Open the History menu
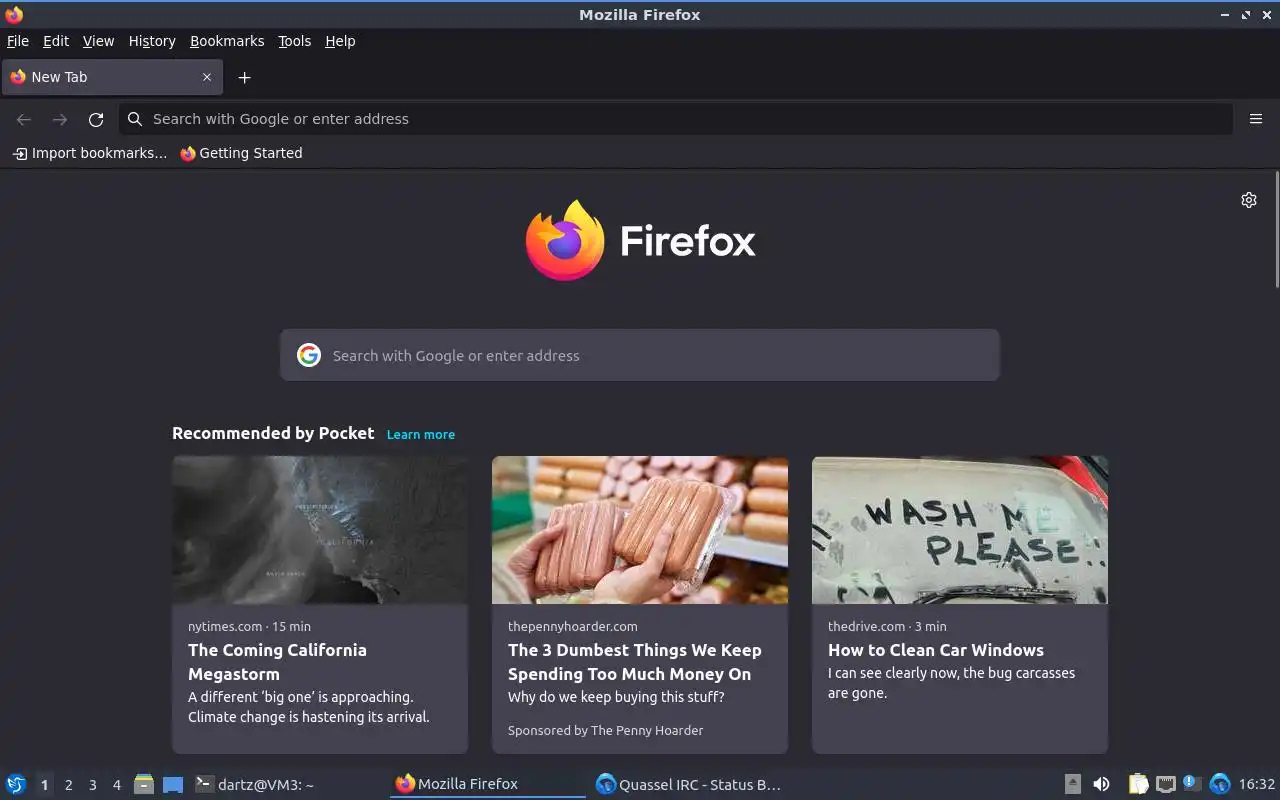Screen dimensions: 1280x800 (x=152, y=41)
